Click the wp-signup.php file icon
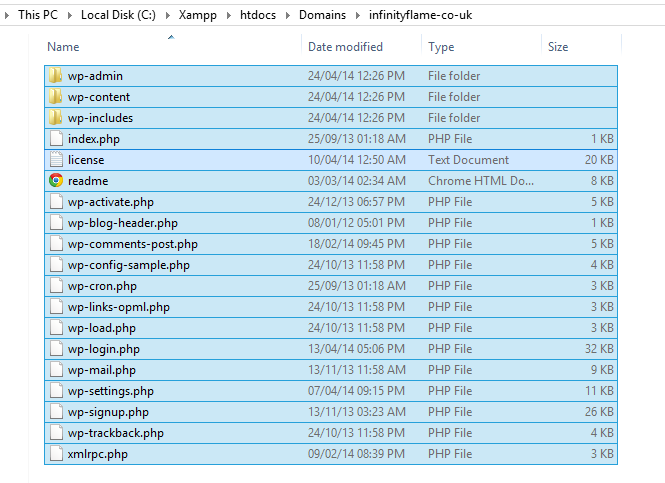Screen dimensions: 665x483 pyautogui.click(x=56, y=412)
